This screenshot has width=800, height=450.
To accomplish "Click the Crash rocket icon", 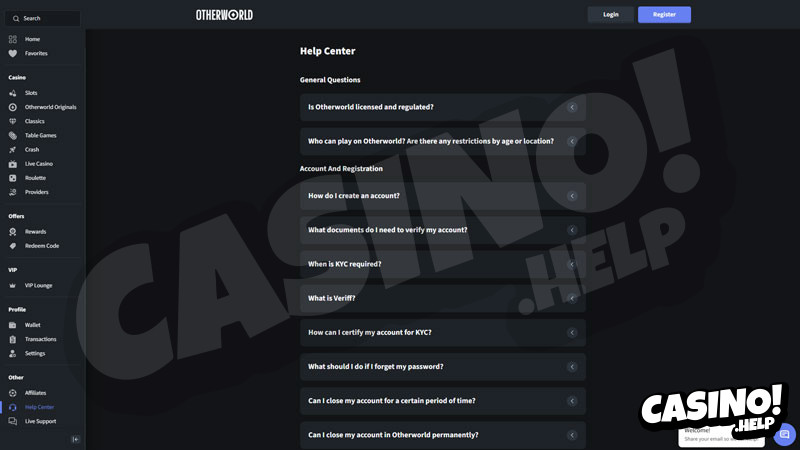I will (13, 149).
